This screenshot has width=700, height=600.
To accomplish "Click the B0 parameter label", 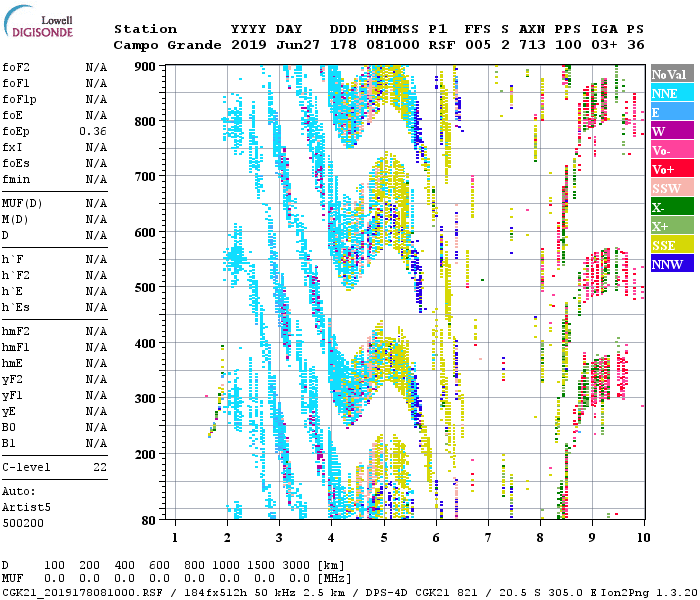I will [x=8, y=427].
